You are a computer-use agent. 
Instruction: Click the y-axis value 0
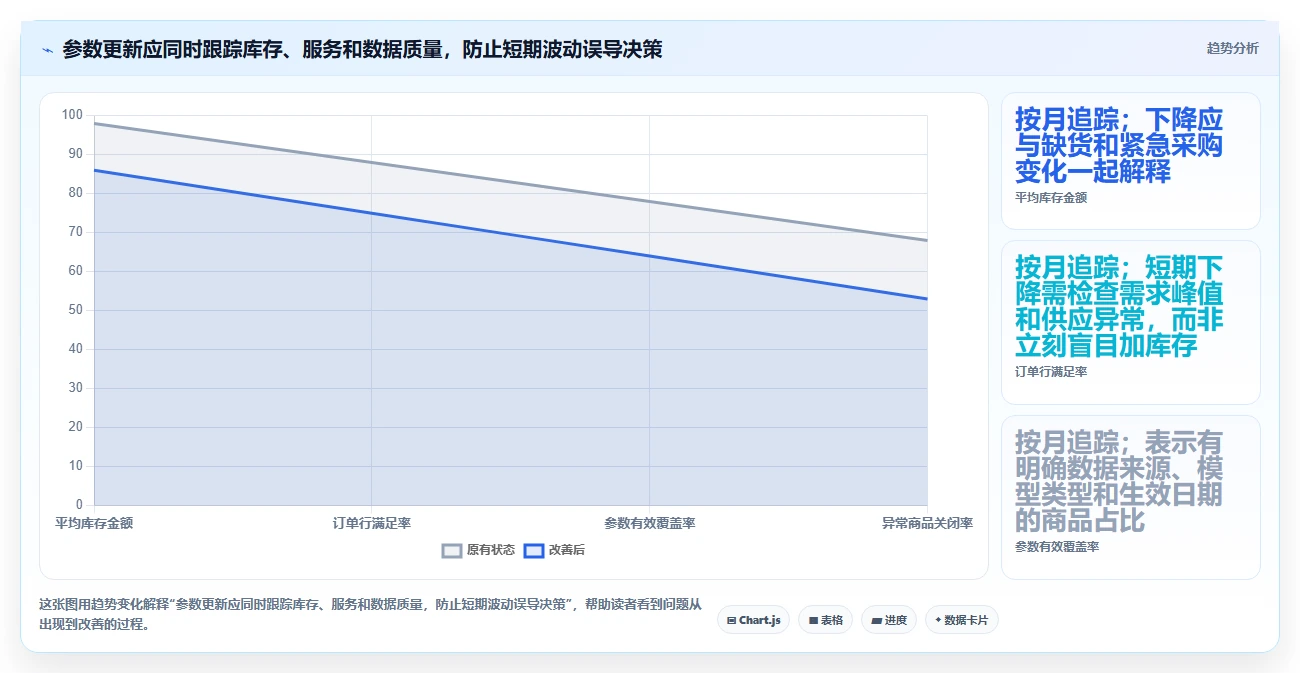(x=80, y=505)
